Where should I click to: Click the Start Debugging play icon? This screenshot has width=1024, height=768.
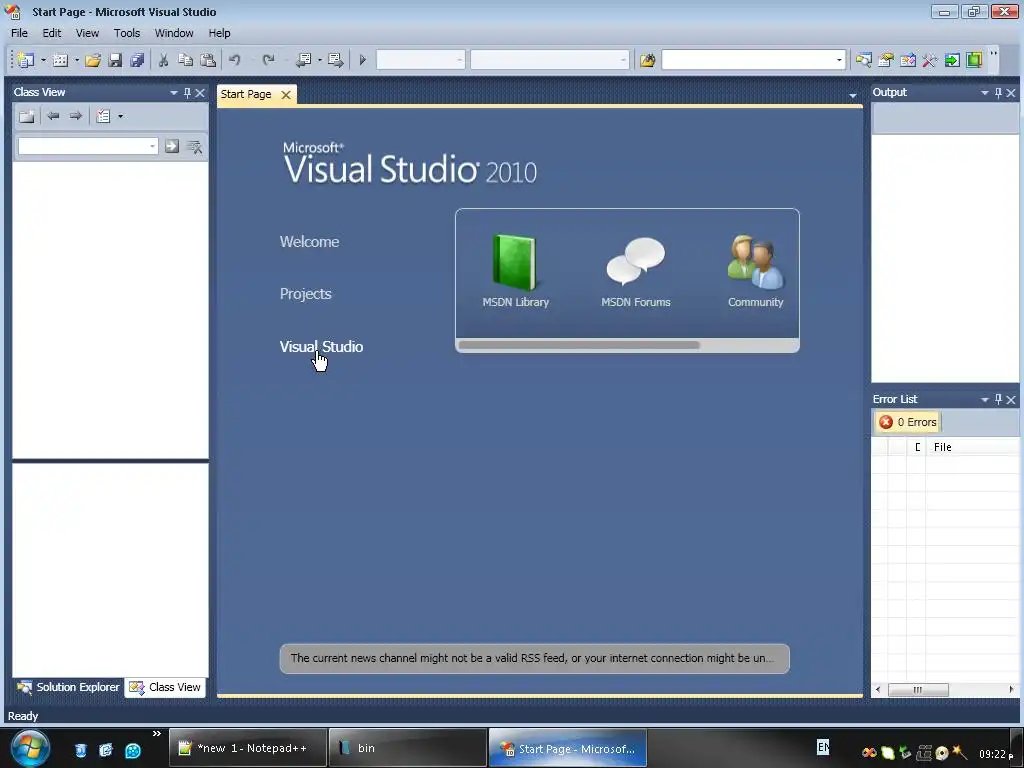point(362,60)
